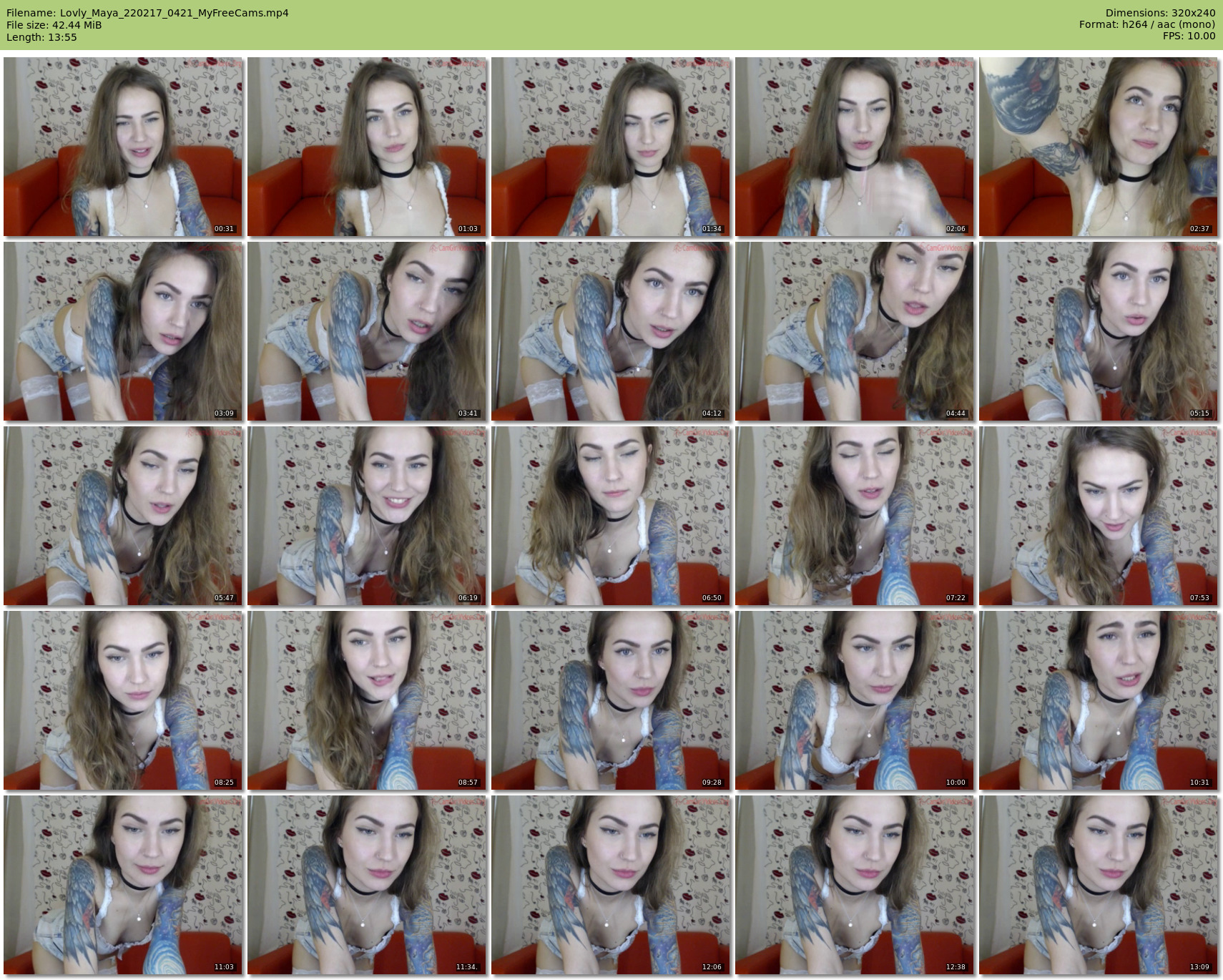Click the frame marked 12:06
Screen dimensions: 1223x980
tap(611, 885)
